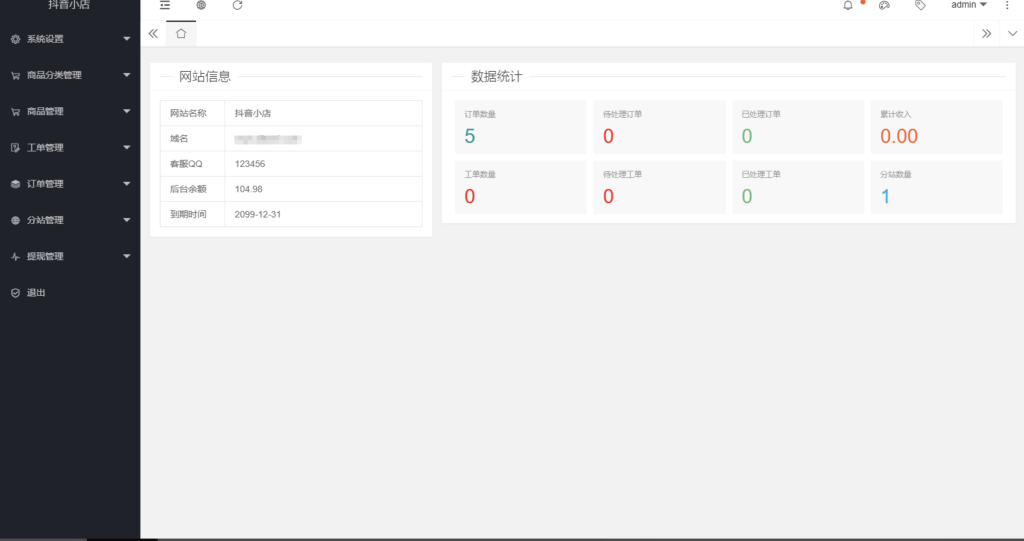Viewport: 1024px width, 541px height.
Task: Click the 订单数量 statistics card
Action: [x=520, y=127]
